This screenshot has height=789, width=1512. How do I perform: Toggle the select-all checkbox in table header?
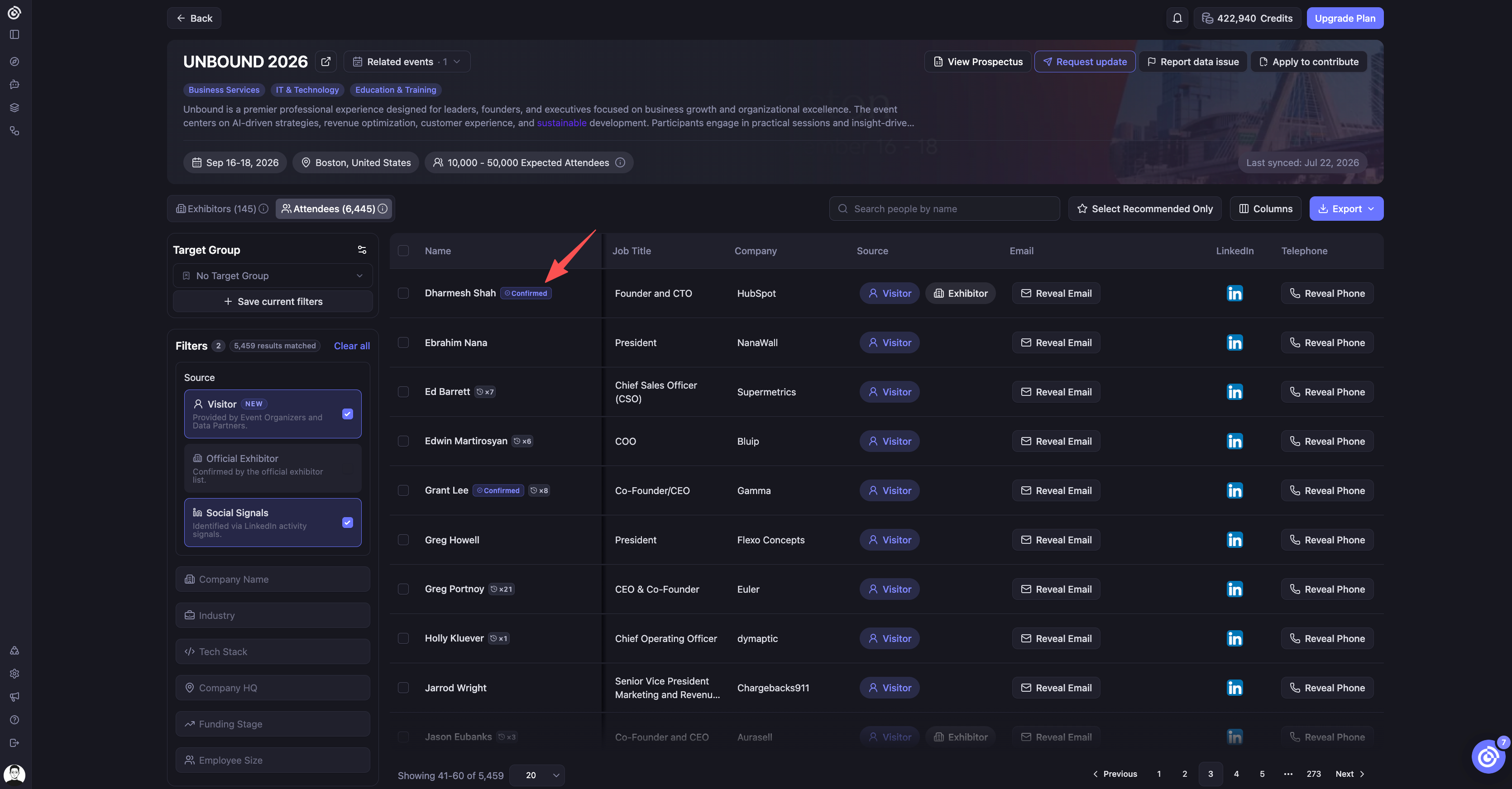point(403,251)
